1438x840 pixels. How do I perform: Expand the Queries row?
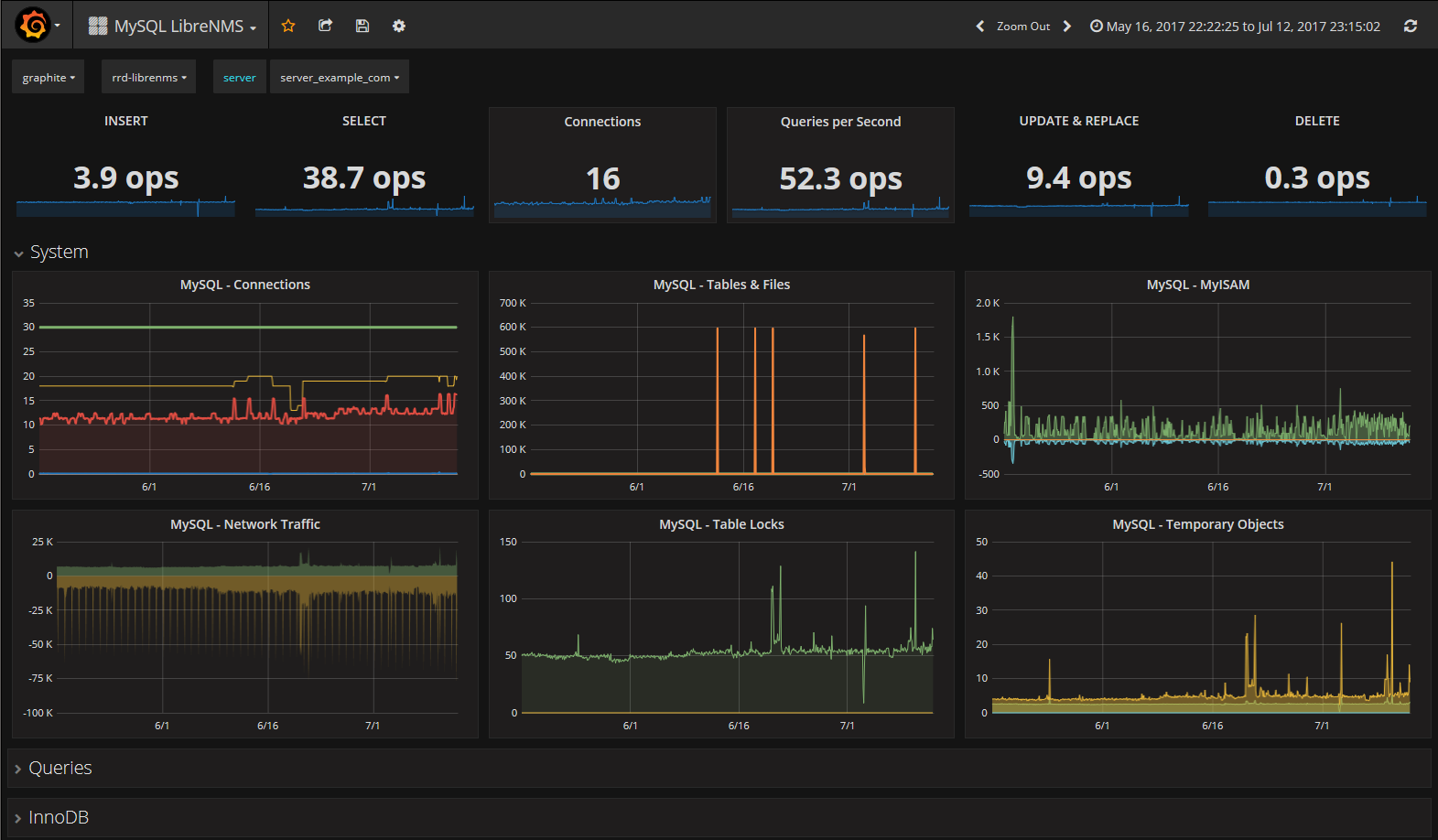[59, 769]
